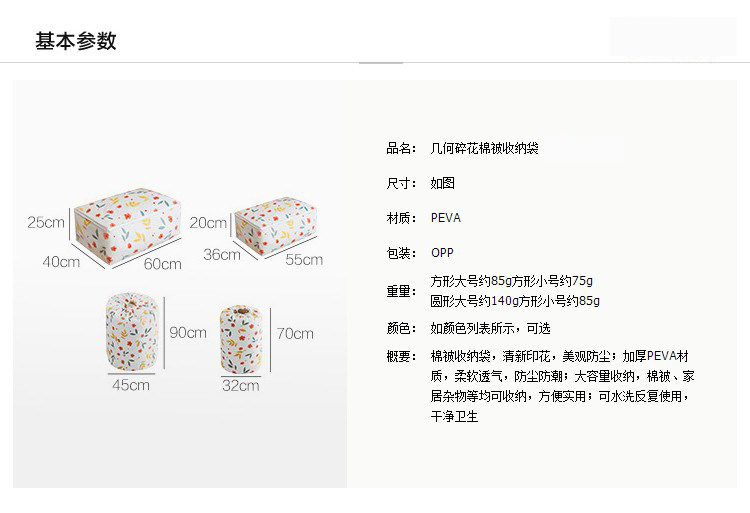Select the small rectangular storage bag image

pos(276,225)
